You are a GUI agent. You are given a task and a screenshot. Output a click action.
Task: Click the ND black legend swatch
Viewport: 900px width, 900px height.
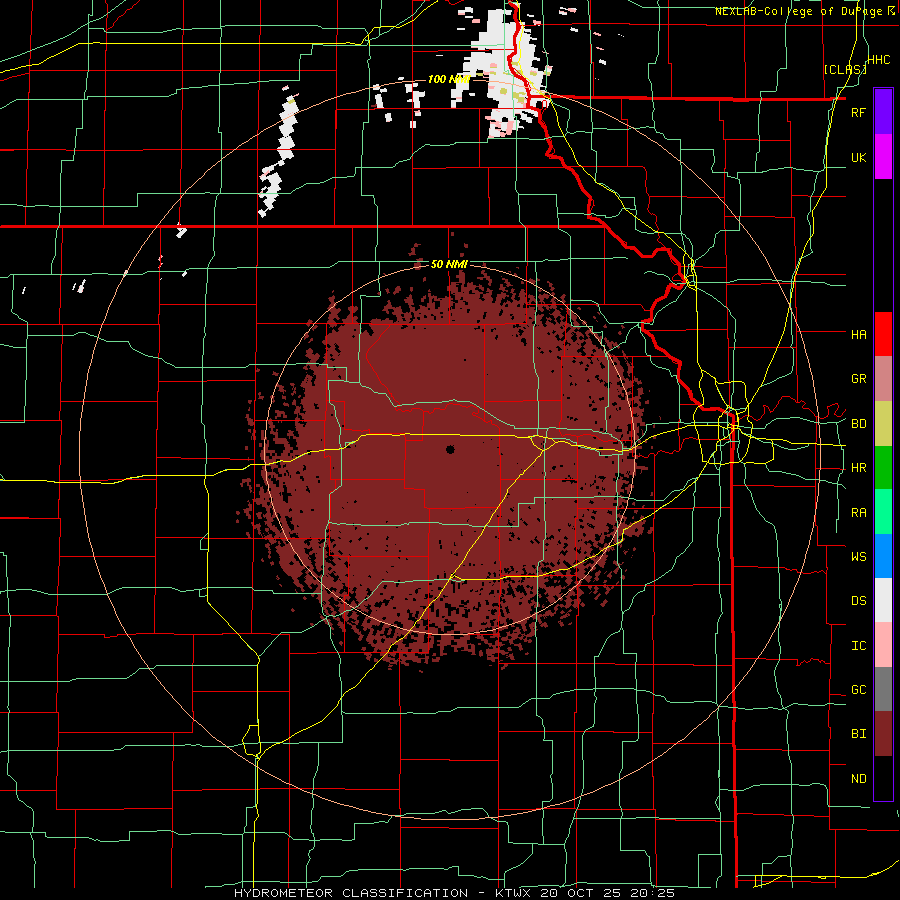[x=883, y=778]
